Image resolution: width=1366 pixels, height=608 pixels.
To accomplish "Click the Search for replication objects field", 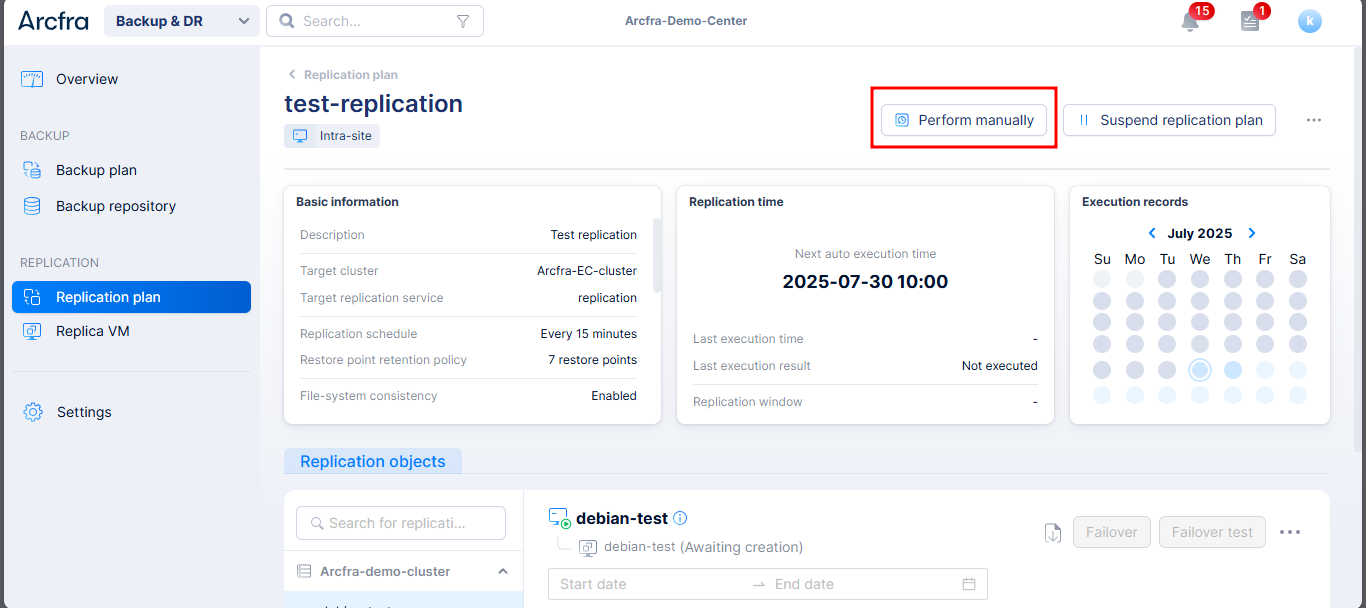I will pos(401,523).
